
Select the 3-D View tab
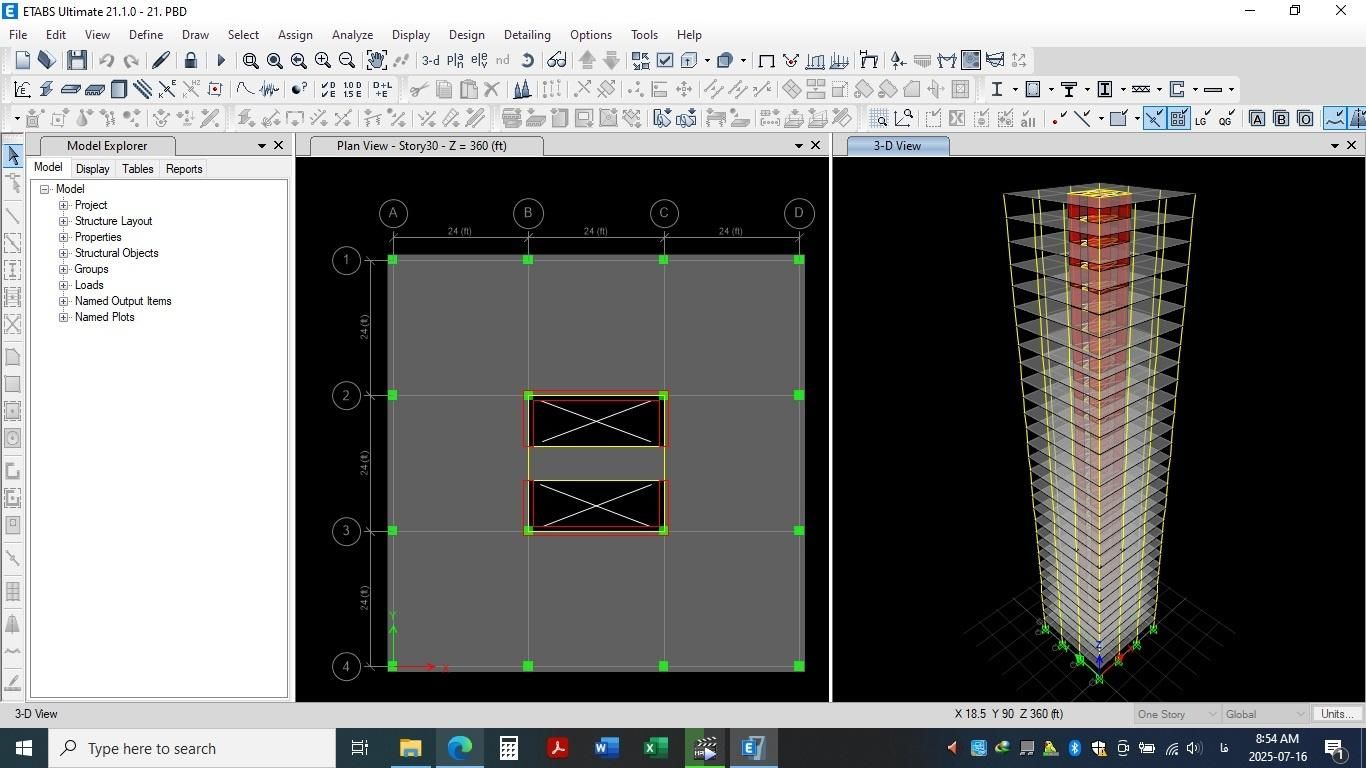(898, 146)
